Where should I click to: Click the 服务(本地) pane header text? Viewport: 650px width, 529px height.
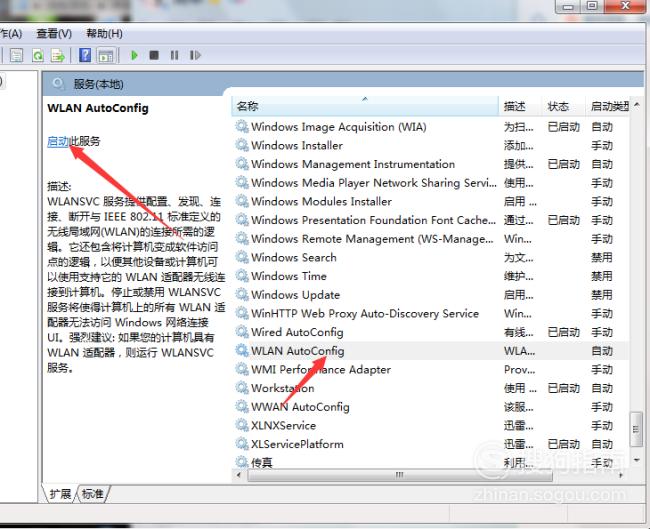click(x=98, y=84)
